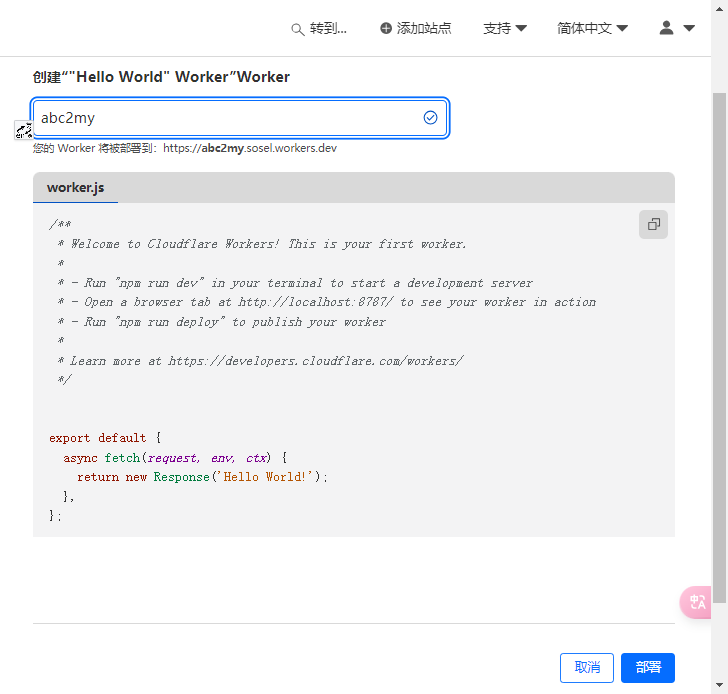Expand the arrow next to the user avatar
Image resolution: width=728 pixels, height=694 pixels.
click(689, 29)
